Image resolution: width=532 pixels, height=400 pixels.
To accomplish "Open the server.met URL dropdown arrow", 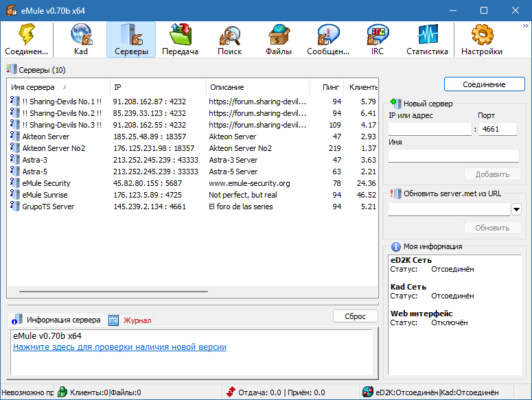I will (x=516, y=209).
